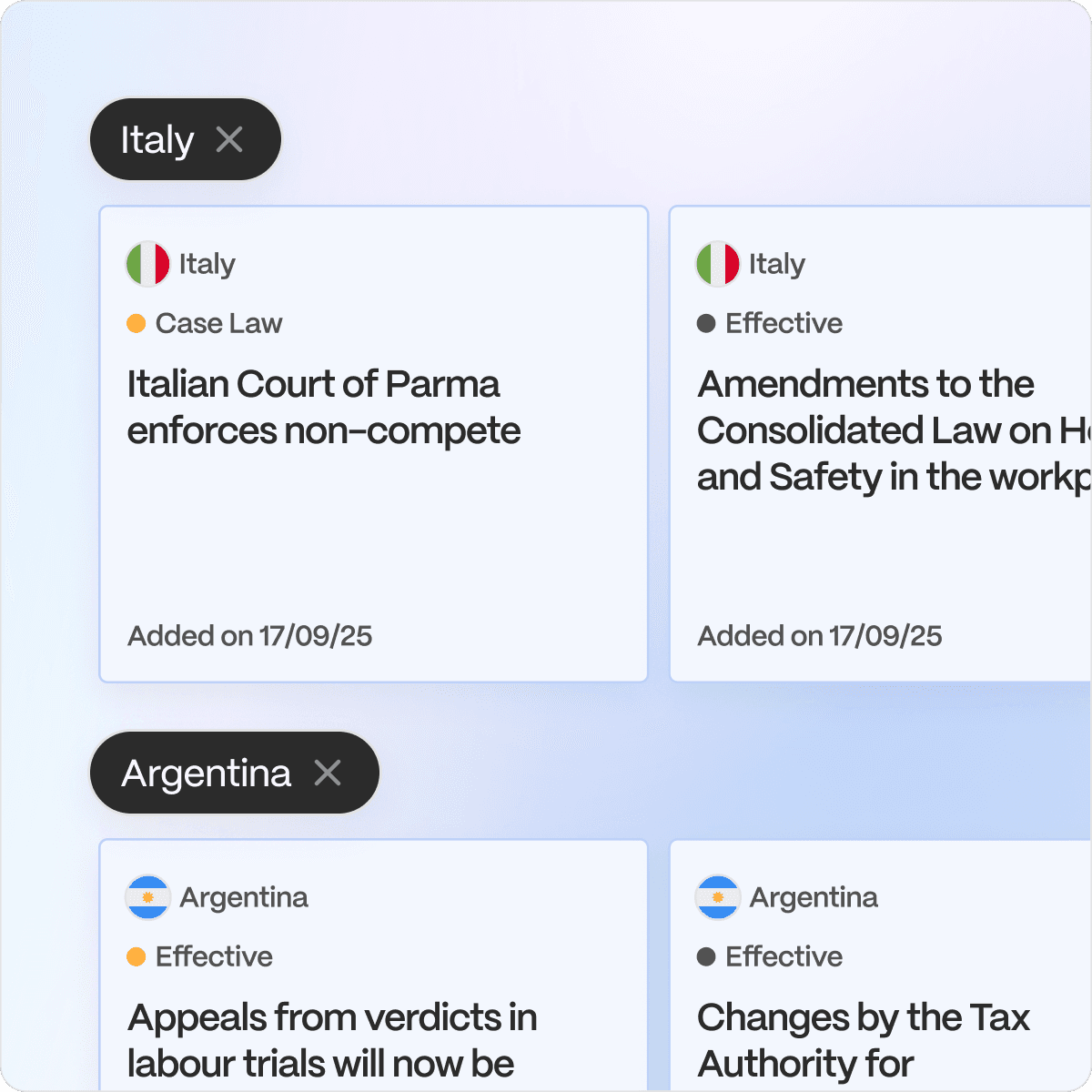Click the Italy flag icon on the Parma card

(147, 264)
